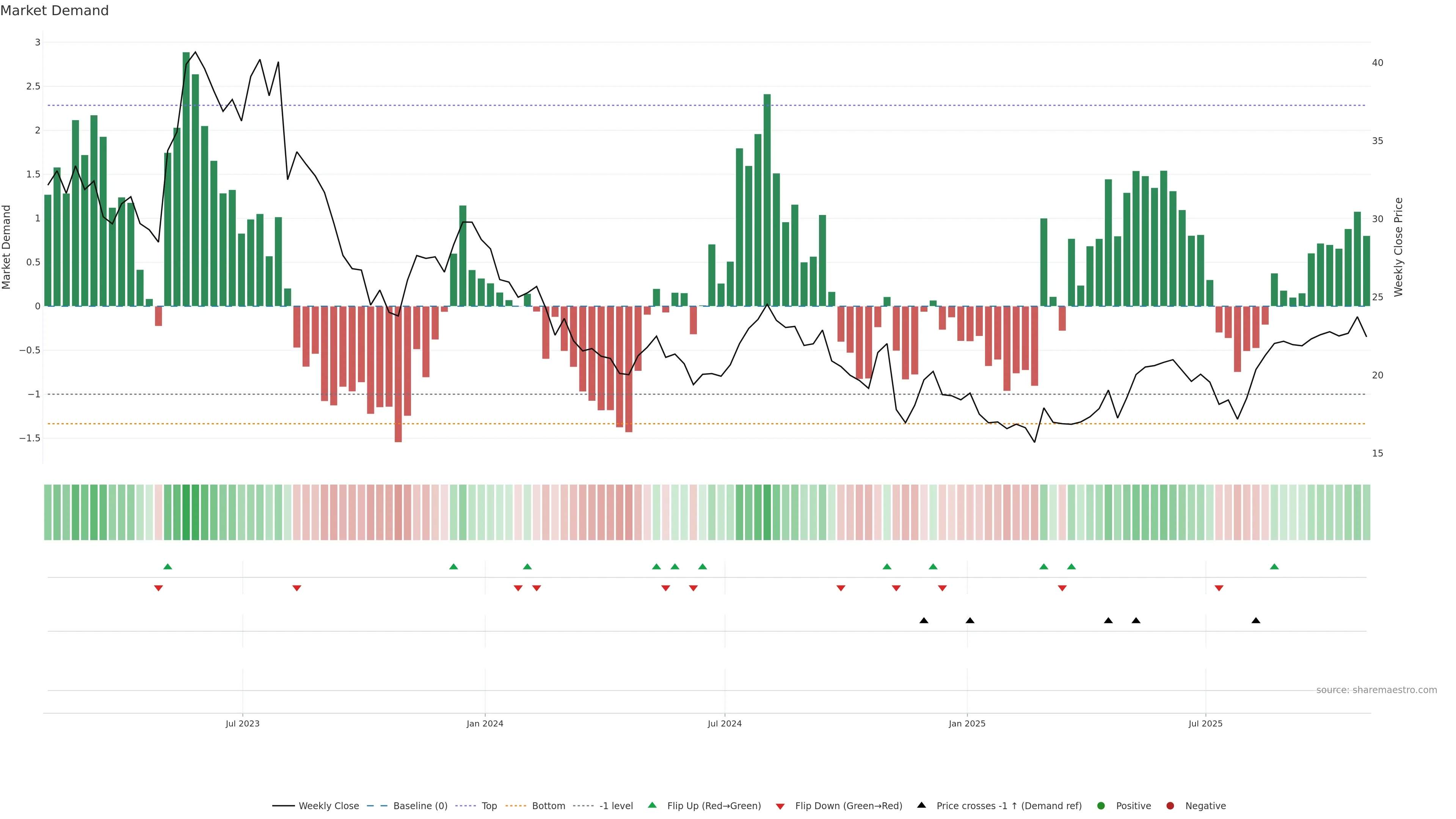This screenshot has width=1456, height=819.
Task: Click the last black price-cross triangle marker
Action: point(1255,621)
